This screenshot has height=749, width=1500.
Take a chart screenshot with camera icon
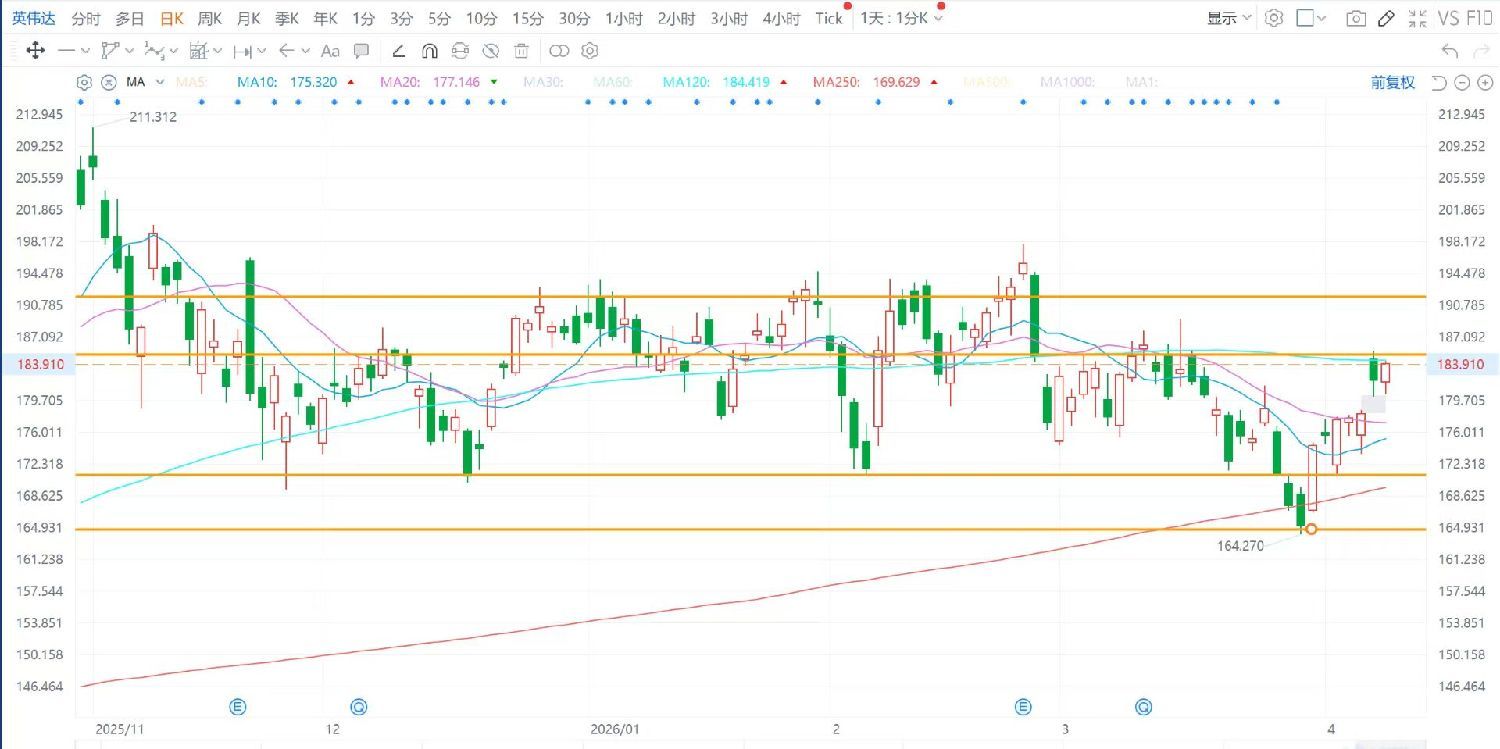(x=1356, y=18)
